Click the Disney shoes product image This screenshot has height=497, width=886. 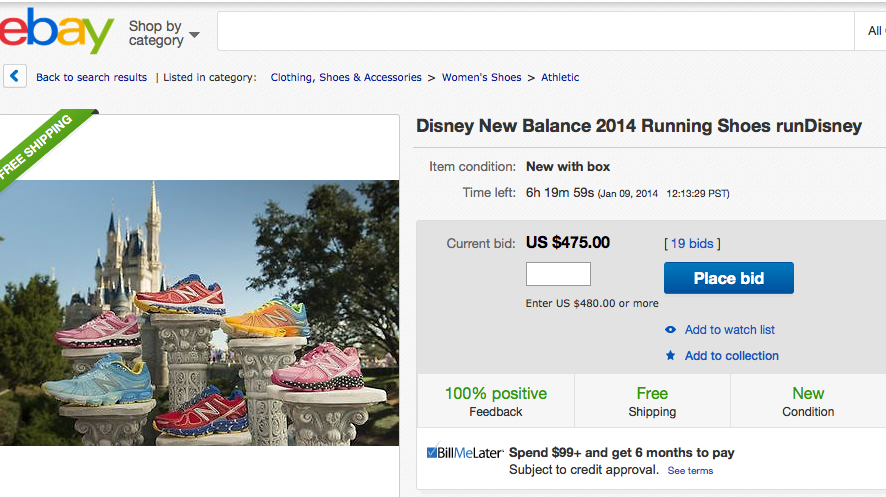[x=199, y=313]
